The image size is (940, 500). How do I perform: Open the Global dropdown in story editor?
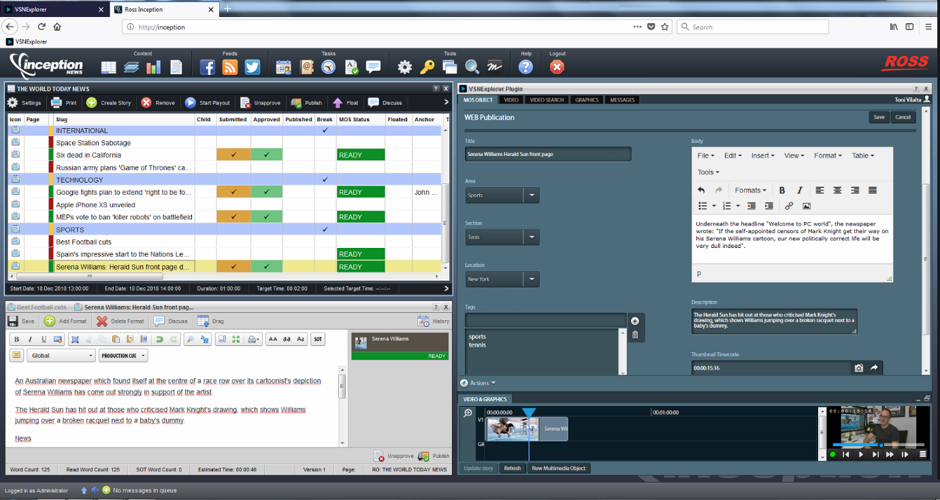pos(61,356)
